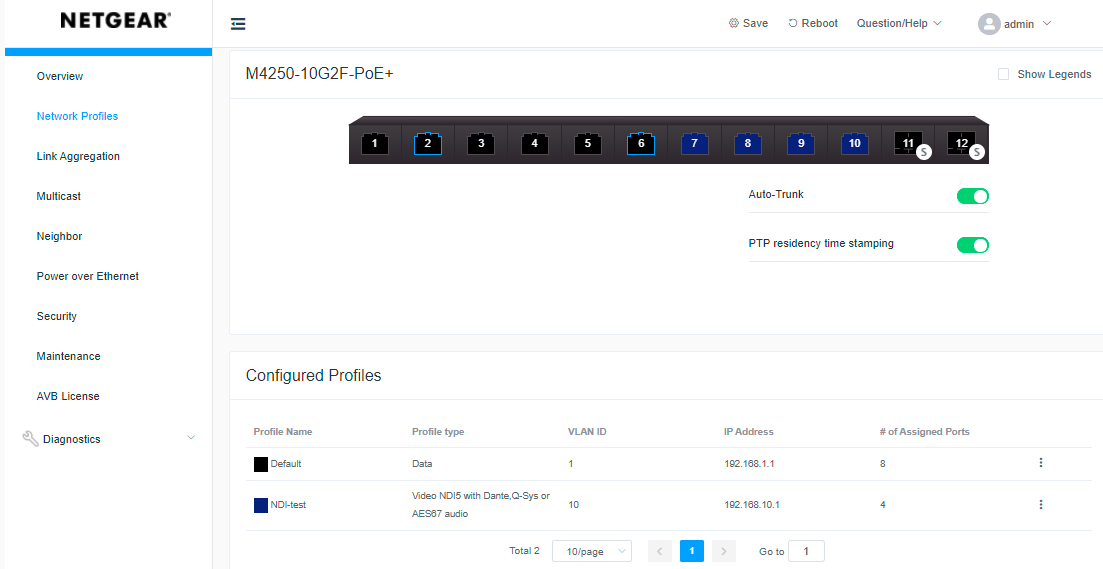
Task: Open the Question/Help dropdown
Action: (899, 23)
